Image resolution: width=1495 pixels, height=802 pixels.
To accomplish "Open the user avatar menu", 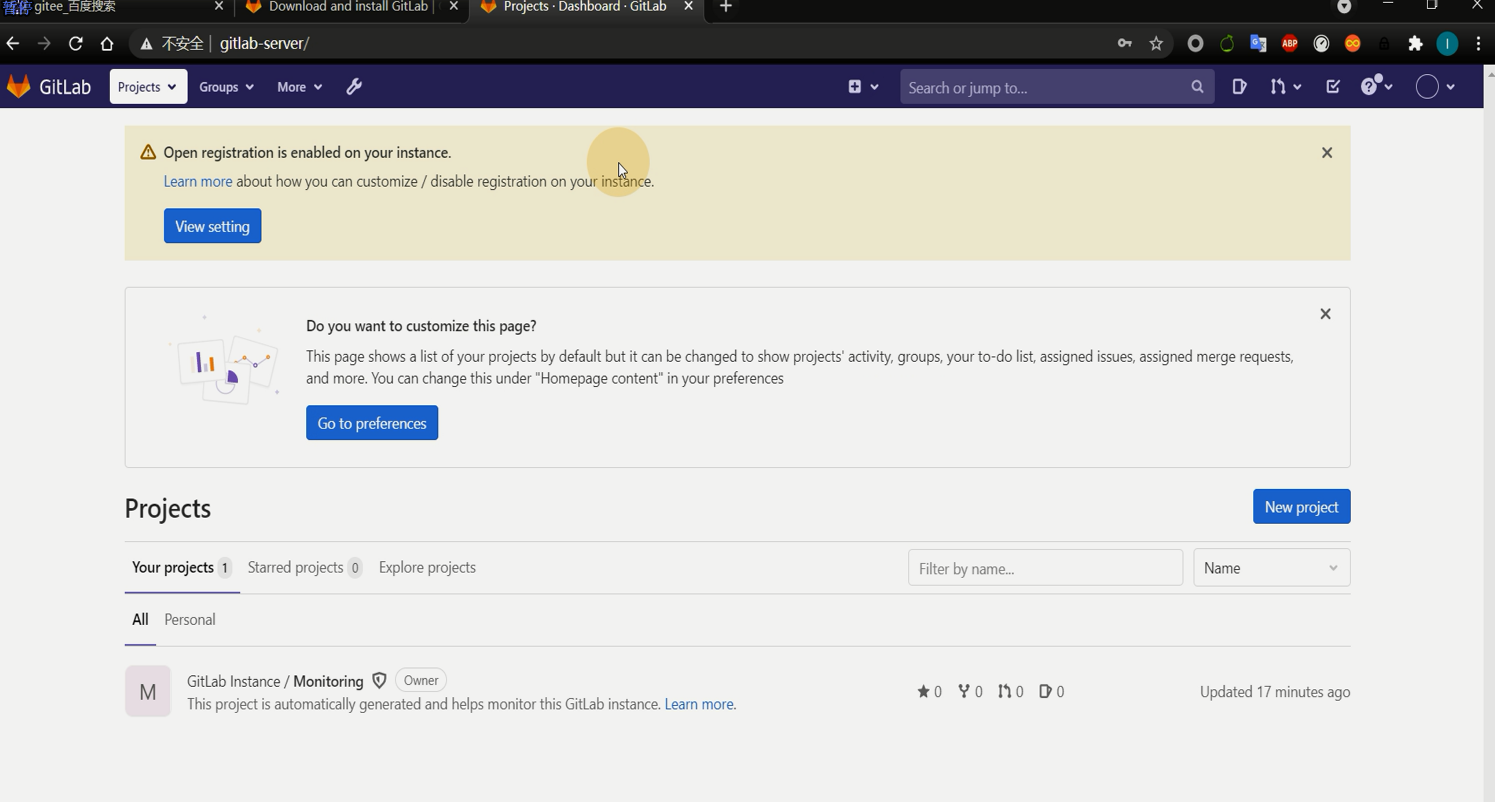I will [1435, 87].
